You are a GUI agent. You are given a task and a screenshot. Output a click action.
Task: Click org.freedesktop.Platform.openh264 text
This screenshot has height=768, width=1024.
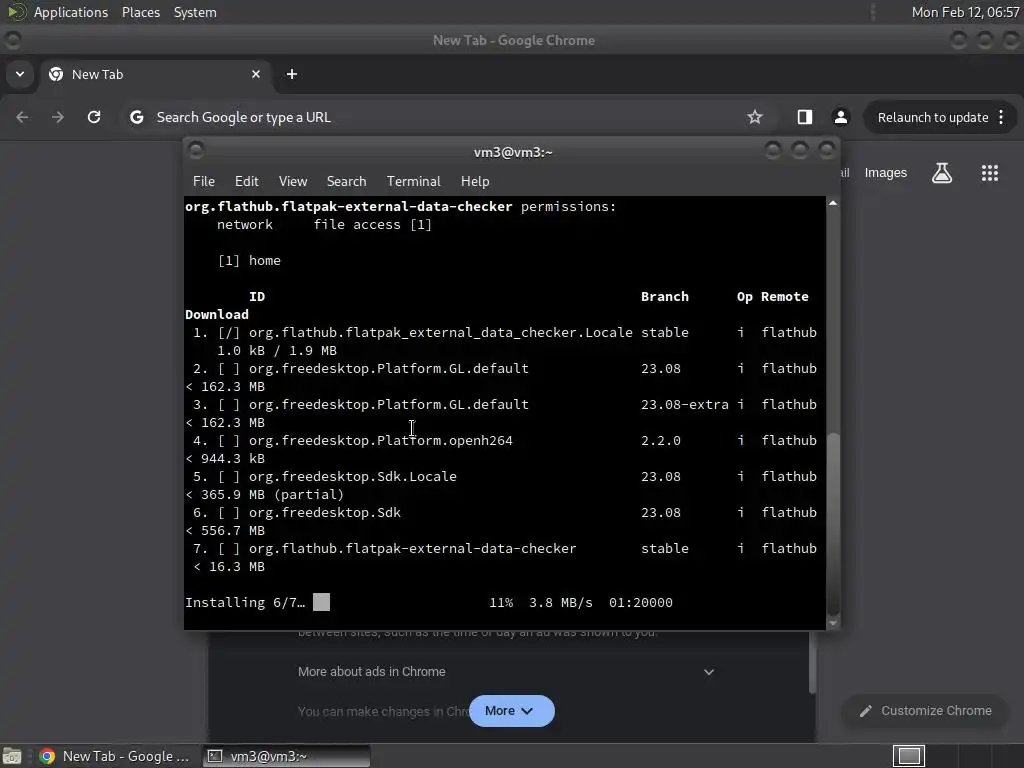point(381,440)
